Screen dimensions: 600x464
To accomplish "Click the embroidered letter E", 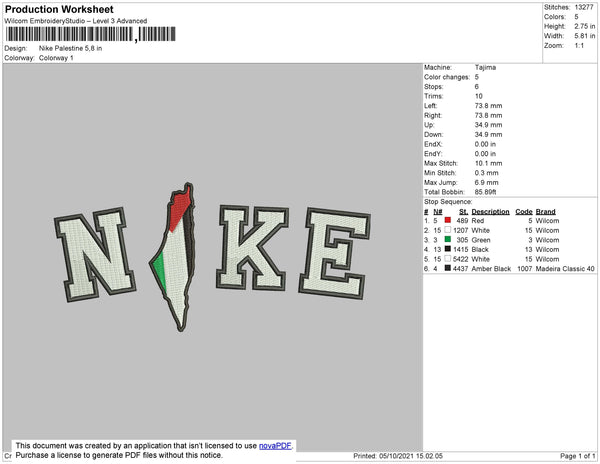I will [x=335, y=253].
